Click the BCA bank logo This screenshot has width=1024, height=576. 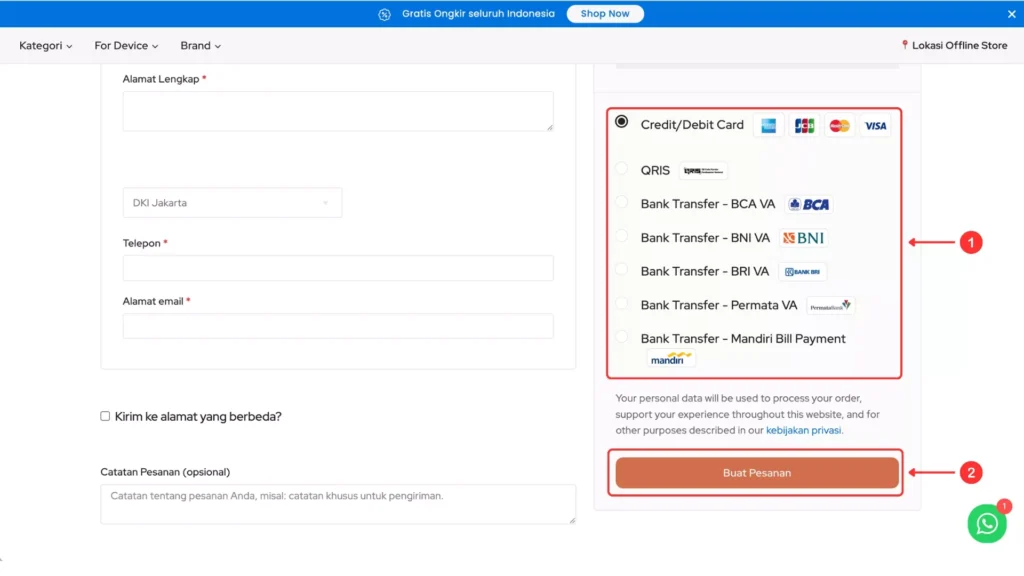click(808, 204)
